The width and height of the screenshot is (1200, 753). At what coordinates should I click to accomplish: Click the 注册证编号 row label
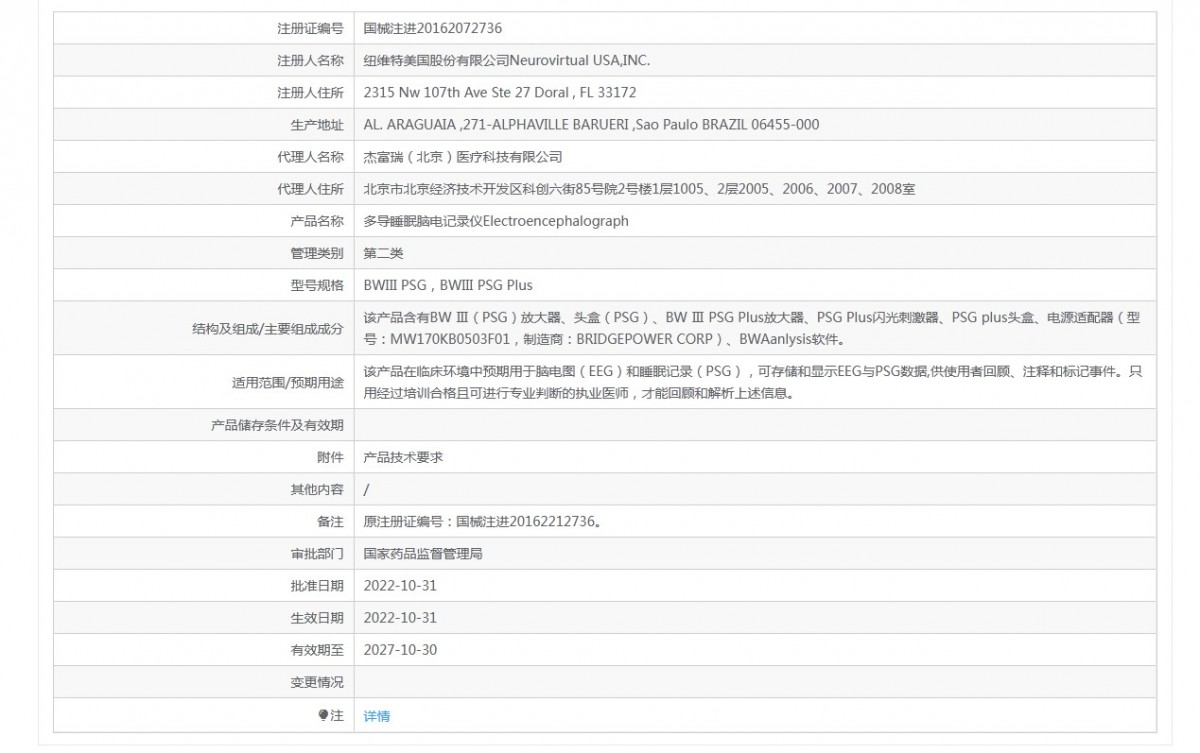[x=310, y=28]
